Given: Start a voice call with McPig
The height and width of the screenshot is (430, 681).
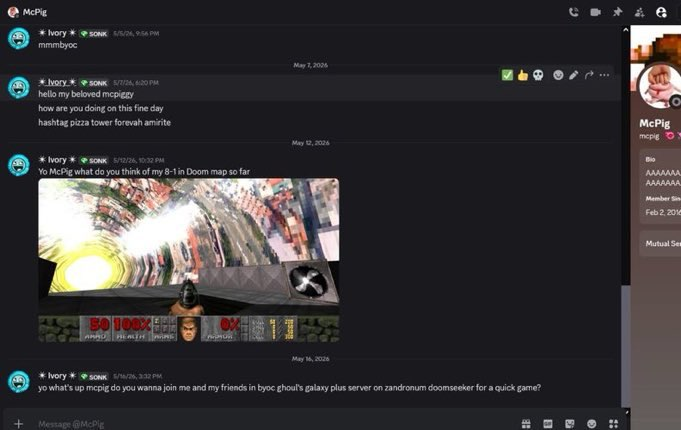Looking at the screenshot, I should tap(574, 12).
